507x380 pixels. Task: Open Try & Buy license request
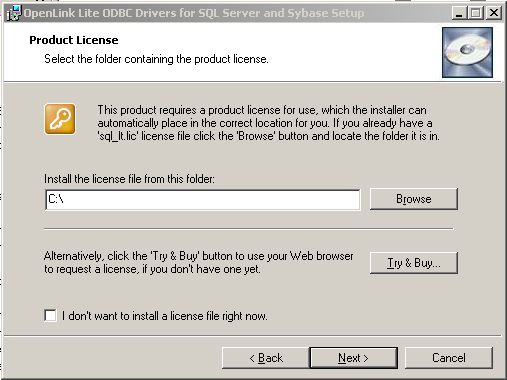click(x=414, y=263)
